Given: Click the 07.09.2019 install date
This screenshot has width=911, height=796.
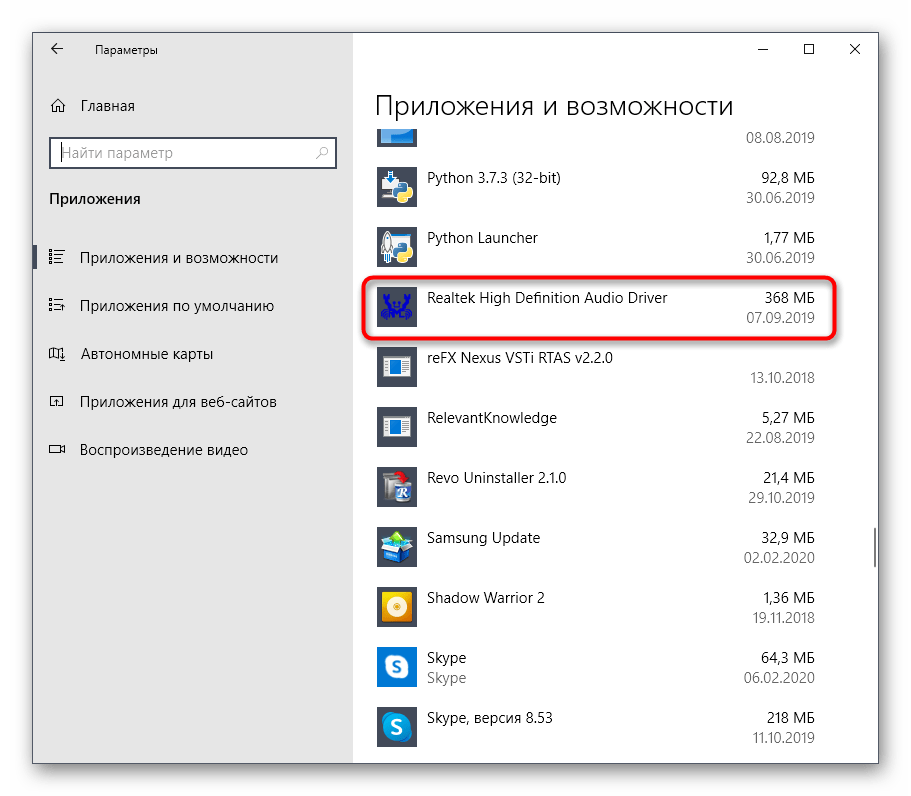Looking at the screenshot, I should coord(780,318).
